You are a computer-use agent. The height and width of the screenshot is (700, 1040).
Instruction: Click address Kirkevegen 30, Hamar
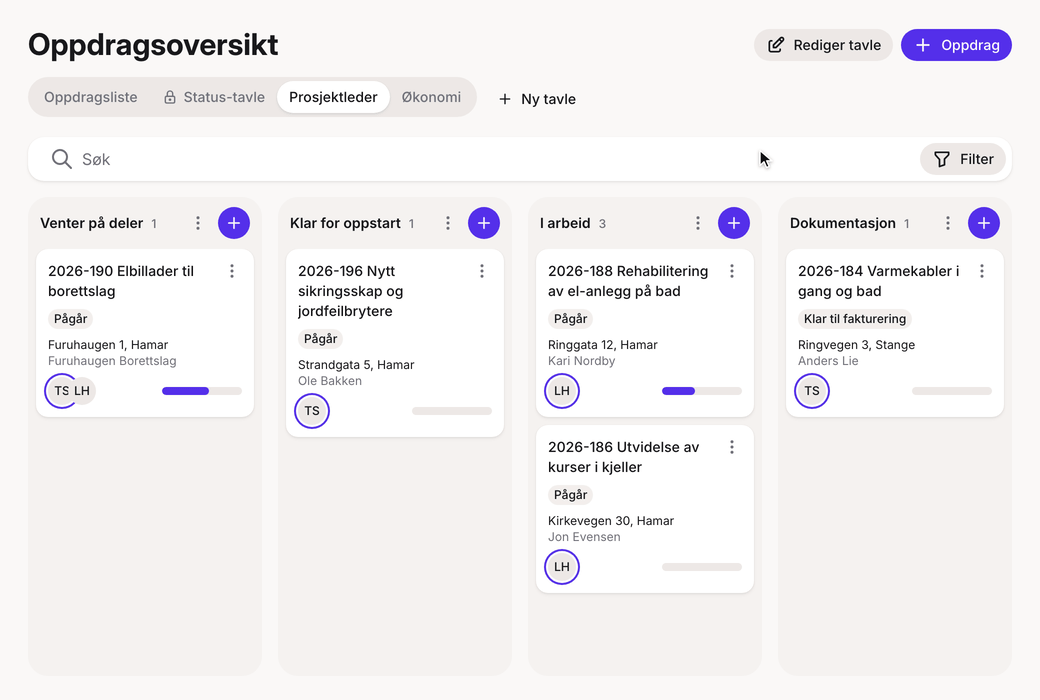[611, 521]
